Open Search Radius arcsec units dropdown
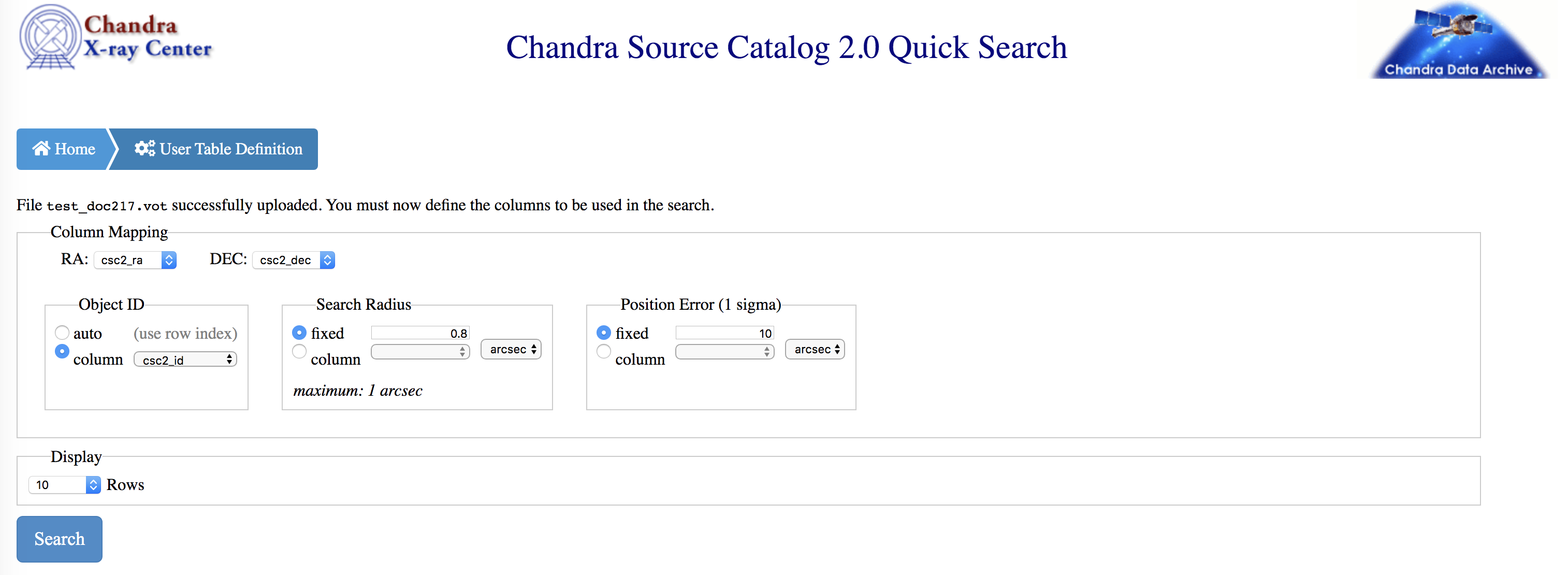1568x575 pixels. pyautogui.click(x=511, y=349)
